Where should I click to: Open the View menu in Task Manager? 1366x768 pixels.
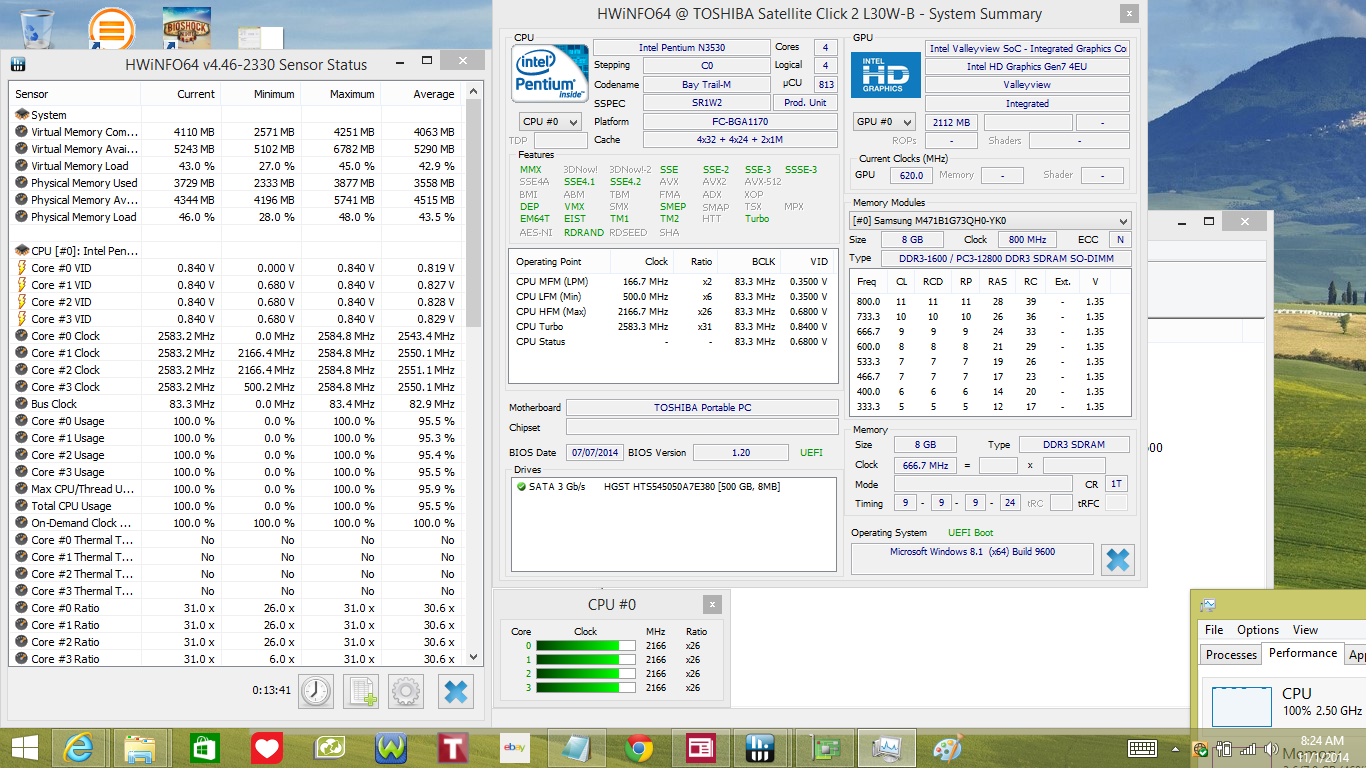point(1305,630)
